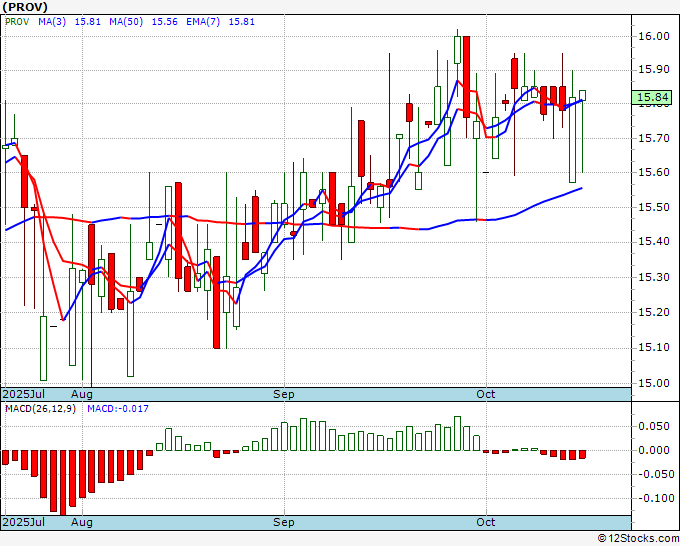This screenshot has width=680, height=546.
Task: Click the 15.00 price axis label
Action: click(x=654, y=383)
